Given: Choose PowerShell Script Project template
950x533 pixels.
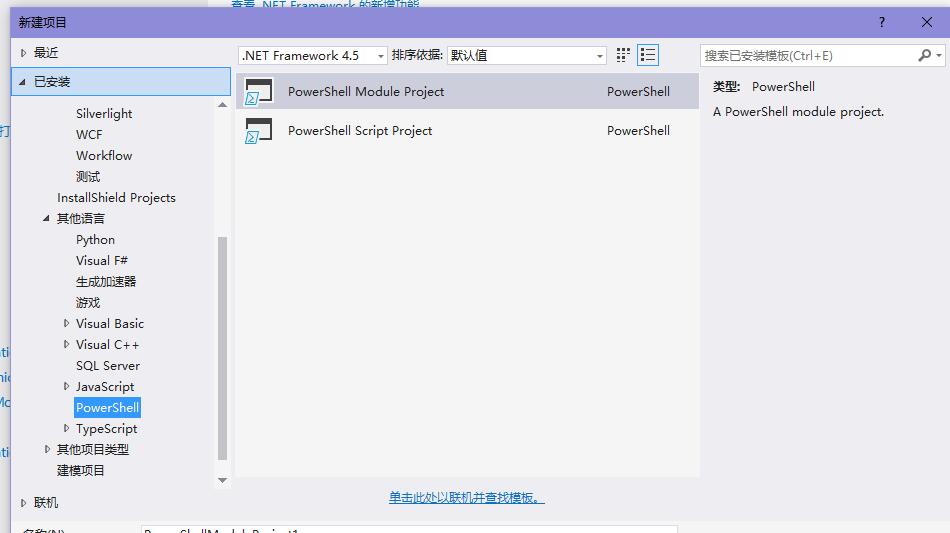Looking at the screenshot, I should (467, 131).
